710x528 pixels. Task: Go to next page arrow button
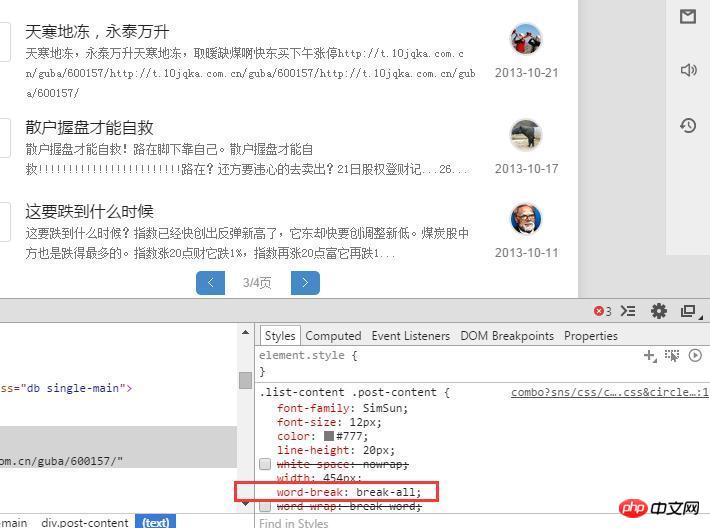(x=305, y=283)
